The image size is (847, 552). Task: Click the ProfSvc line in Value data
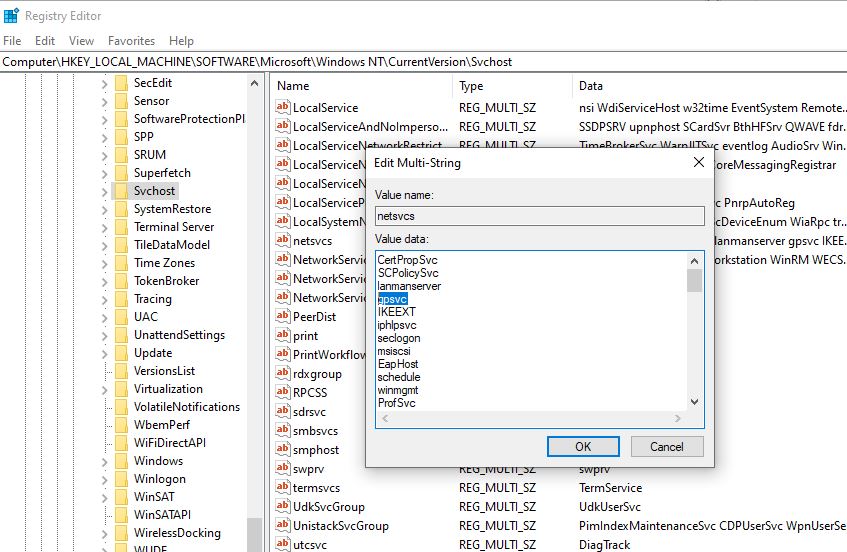coord(396,403)
